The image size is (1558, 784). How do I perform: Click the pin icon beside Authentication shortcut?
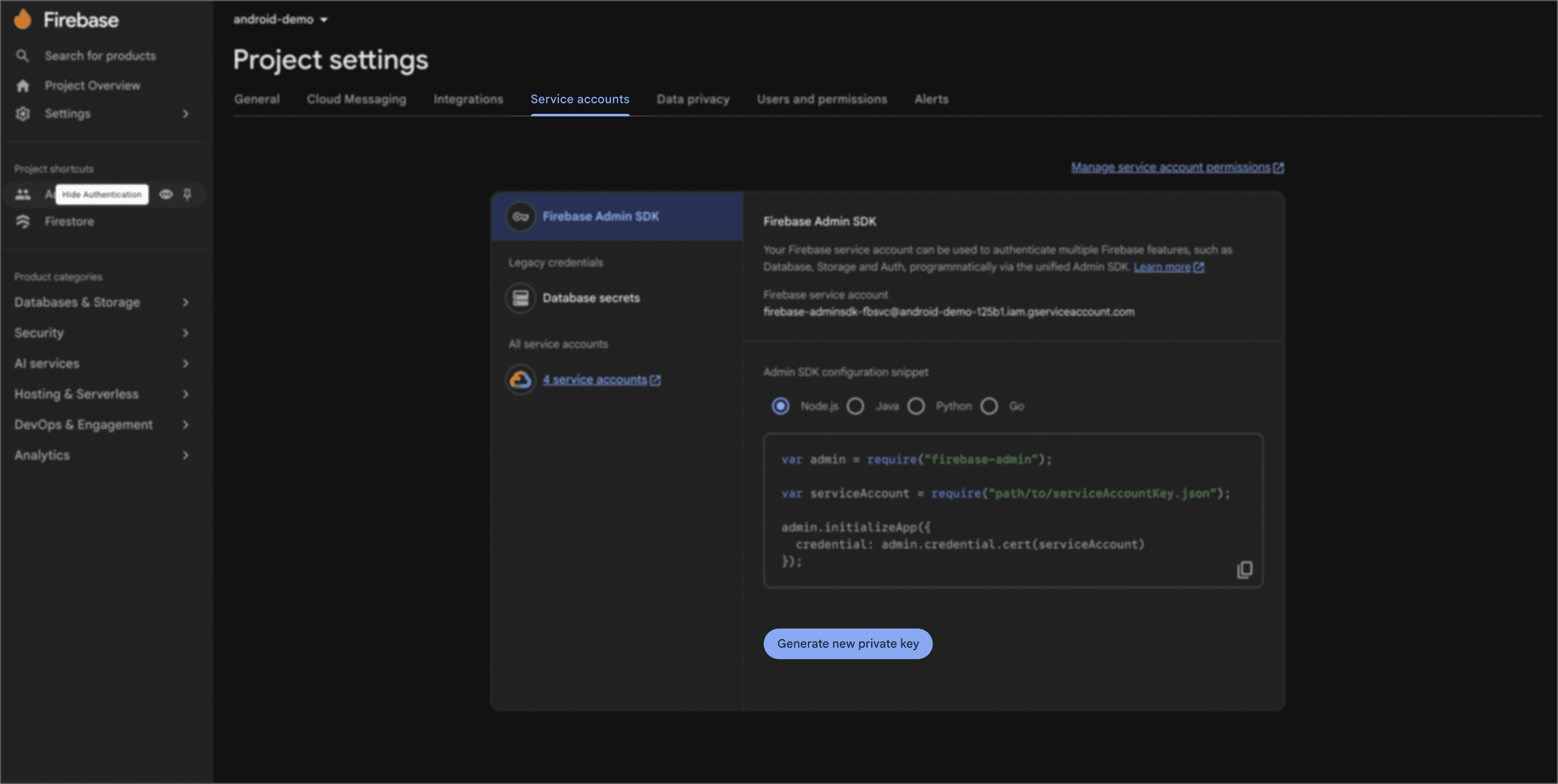coord(187,194)
